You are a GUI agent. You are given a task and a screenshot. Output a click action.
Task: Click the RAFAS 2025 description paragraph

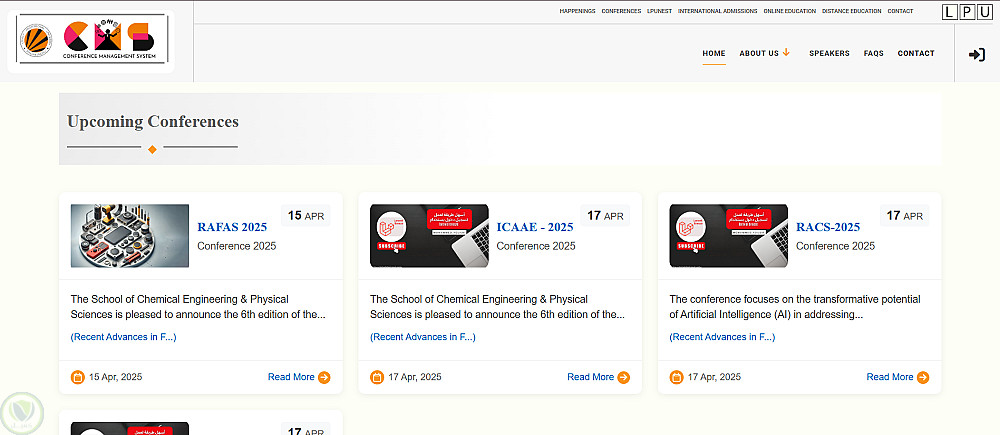tap(198, 307)
